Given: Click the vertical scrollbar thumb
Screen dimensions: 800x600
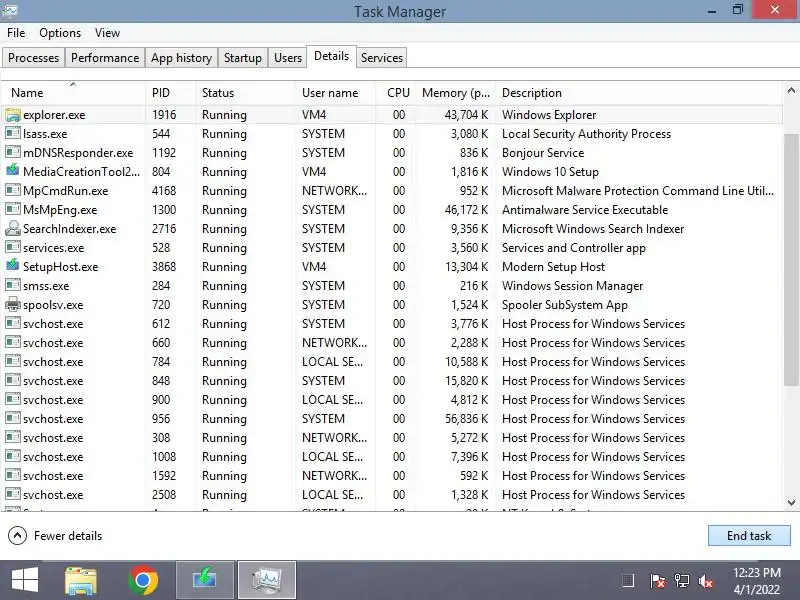Looking at the screenshot, I should (x=791, y=259).
